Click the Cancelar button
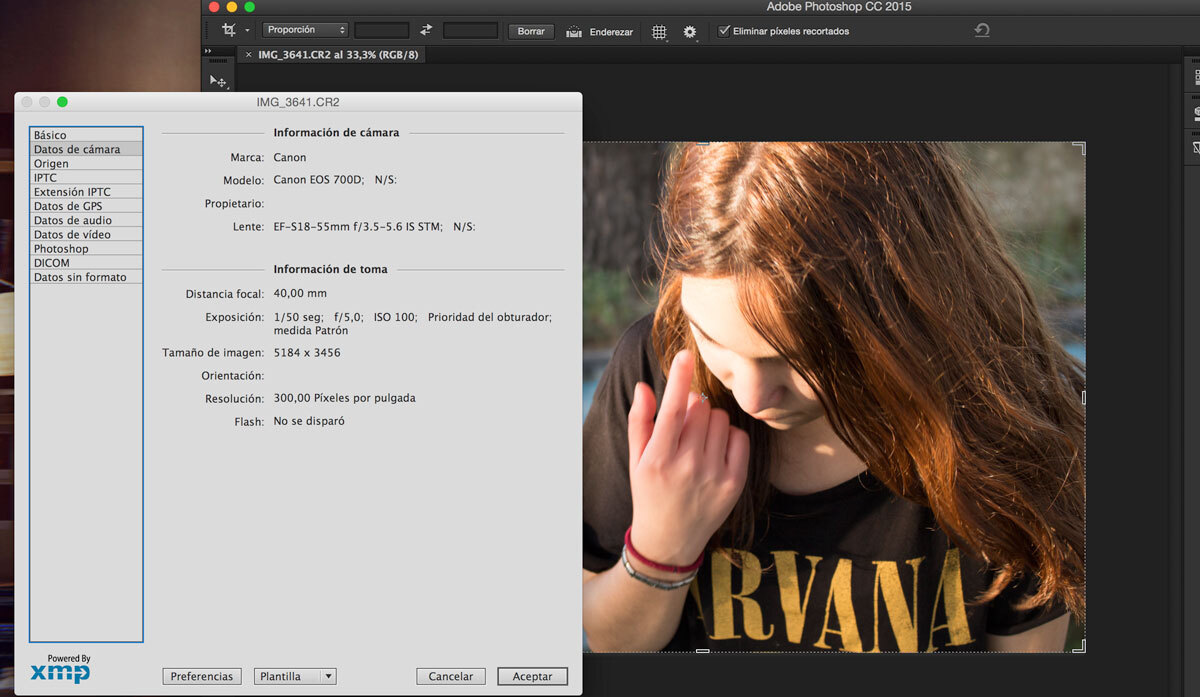The width and height of the screenshot is (1200, 697). [451, 677]
